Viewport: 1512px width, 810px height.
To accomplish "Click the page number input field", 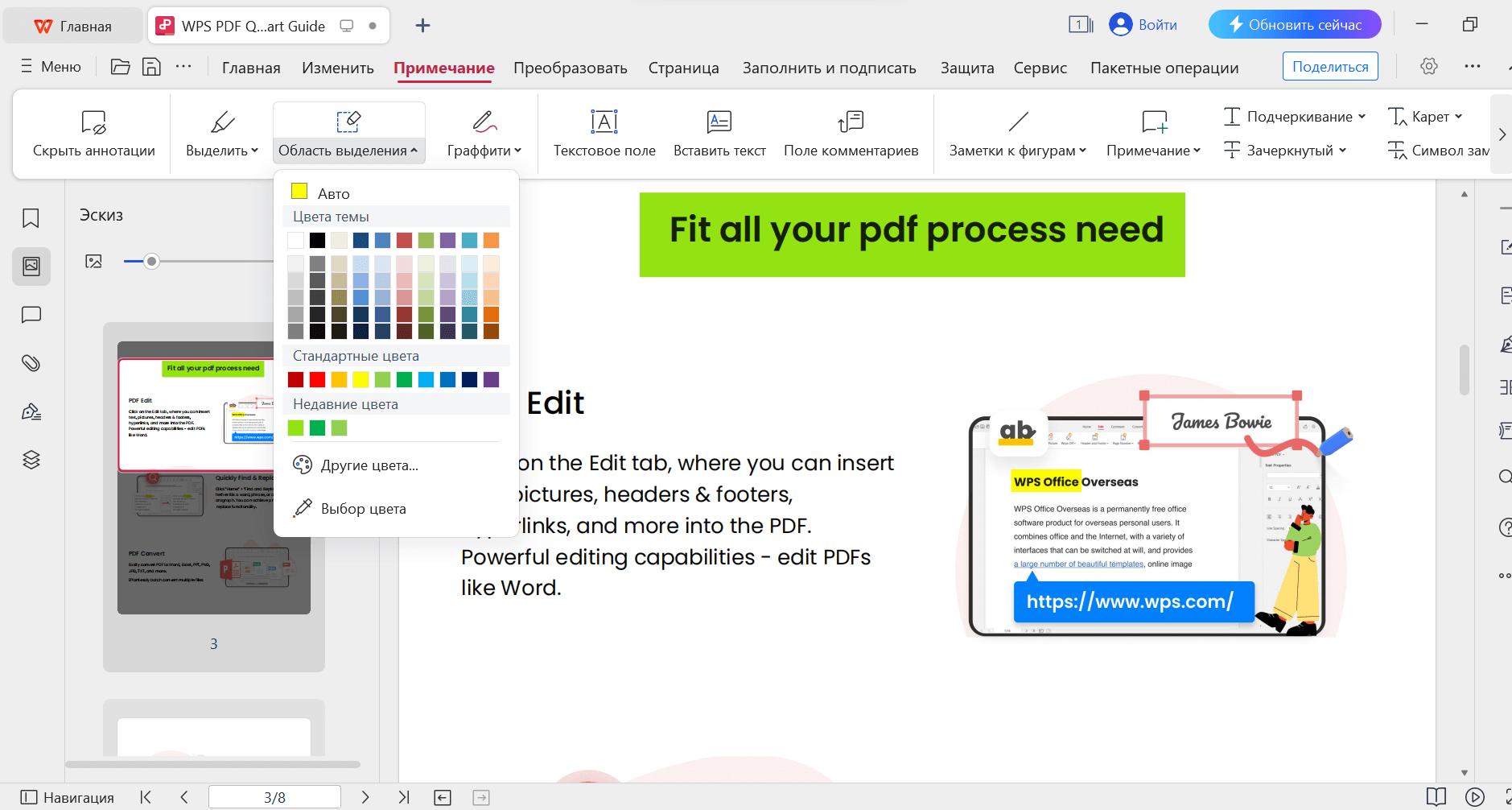I will click(x=274, y=797).
